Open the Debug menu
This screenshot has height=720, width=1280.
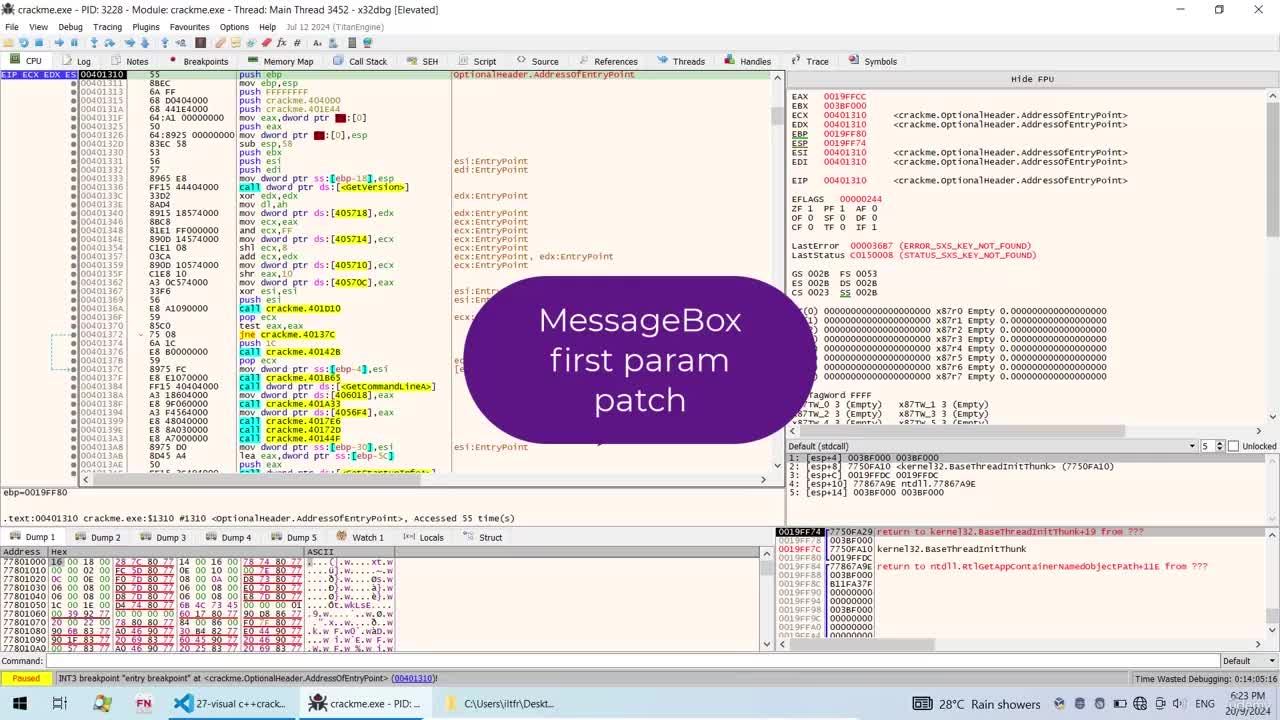[x=70, y=27]
